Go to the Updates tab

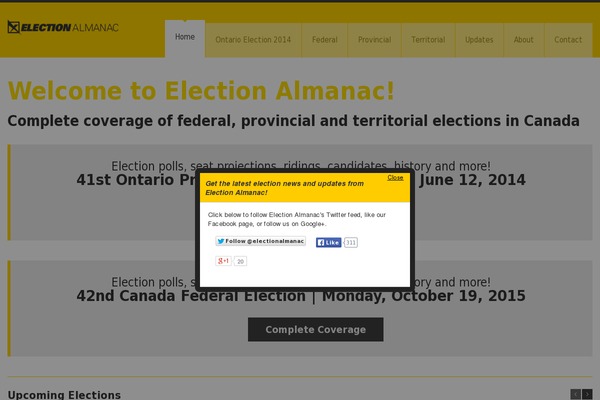pyautogui.click(x=479, y=40)
